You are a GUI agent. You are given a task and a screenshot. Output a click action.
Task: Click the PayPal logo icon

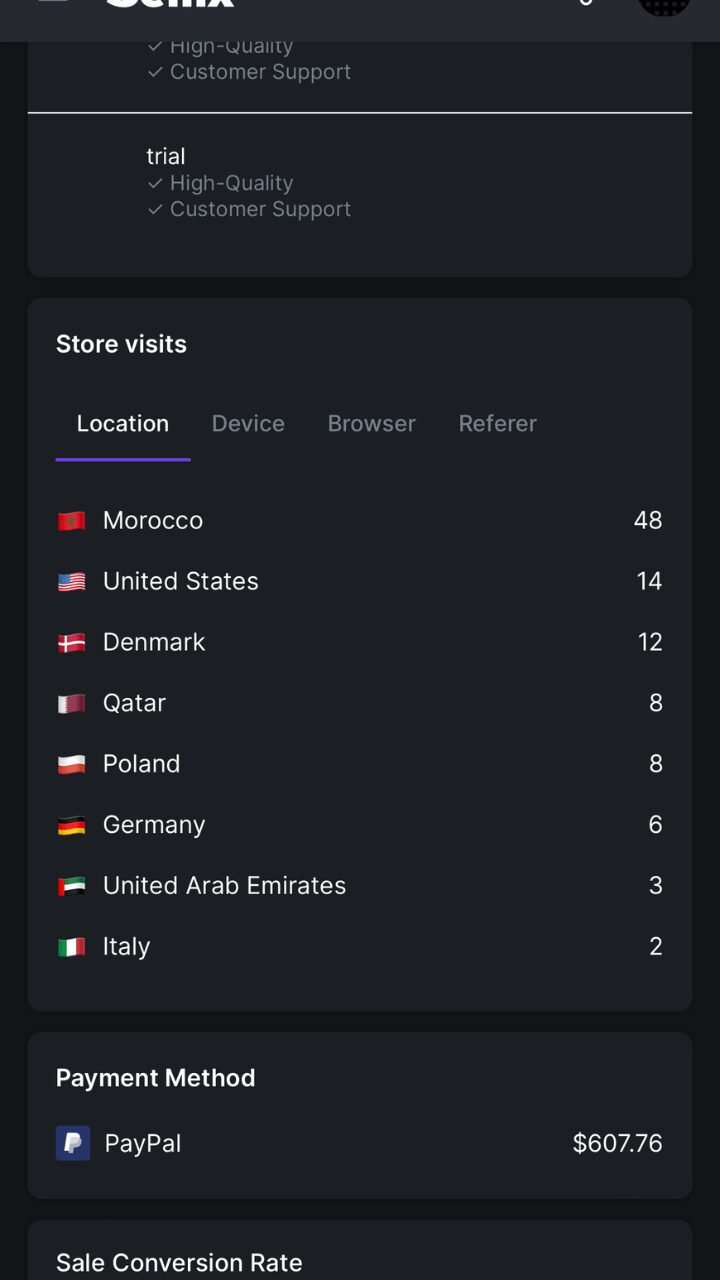coord(73,1143)
